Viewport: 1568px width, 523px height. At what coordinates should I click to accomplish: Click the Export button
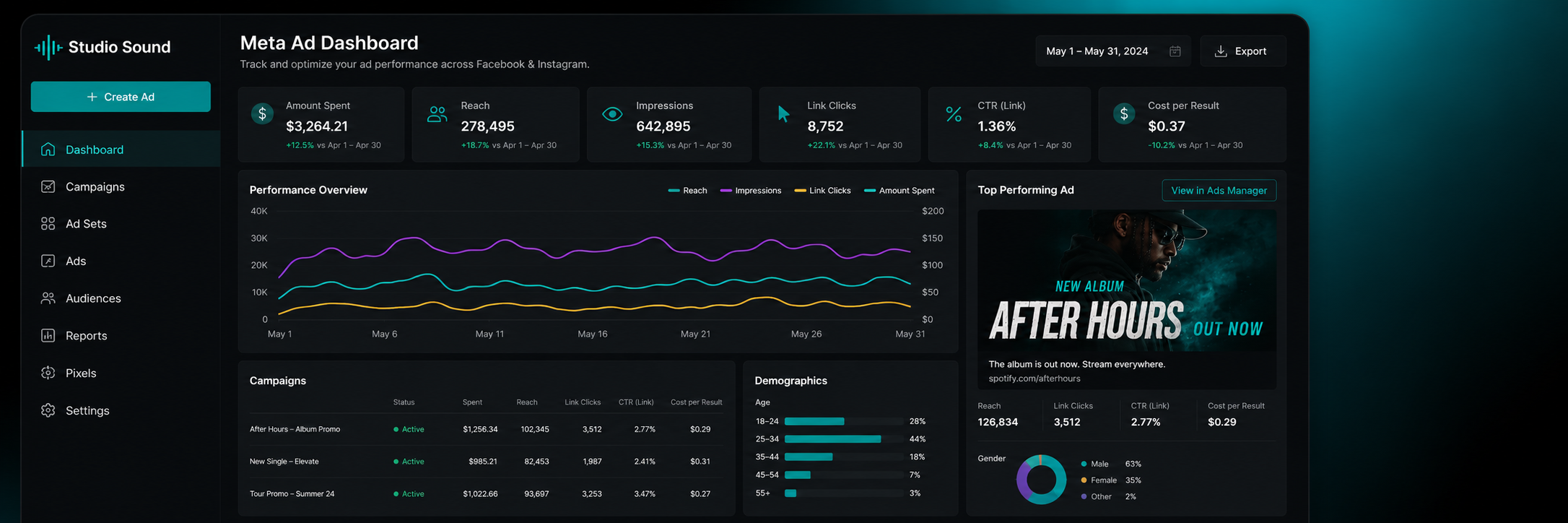click(1242, 51)
